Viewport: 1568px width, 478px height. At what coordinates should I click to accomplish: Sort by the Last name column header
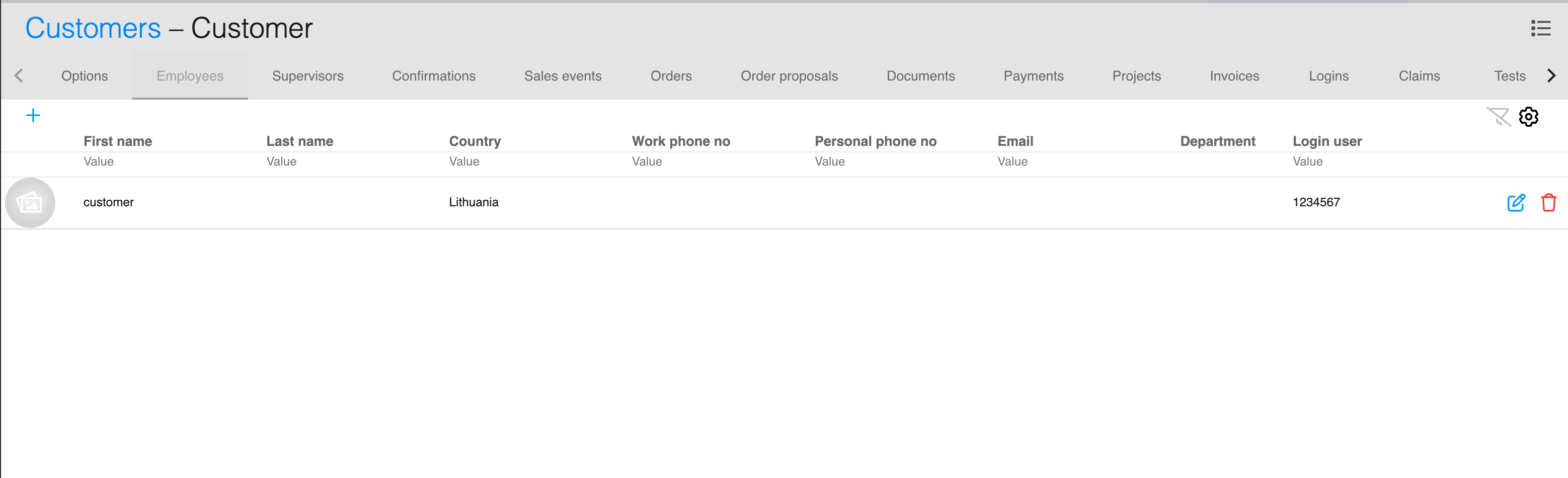click(299, 141)
